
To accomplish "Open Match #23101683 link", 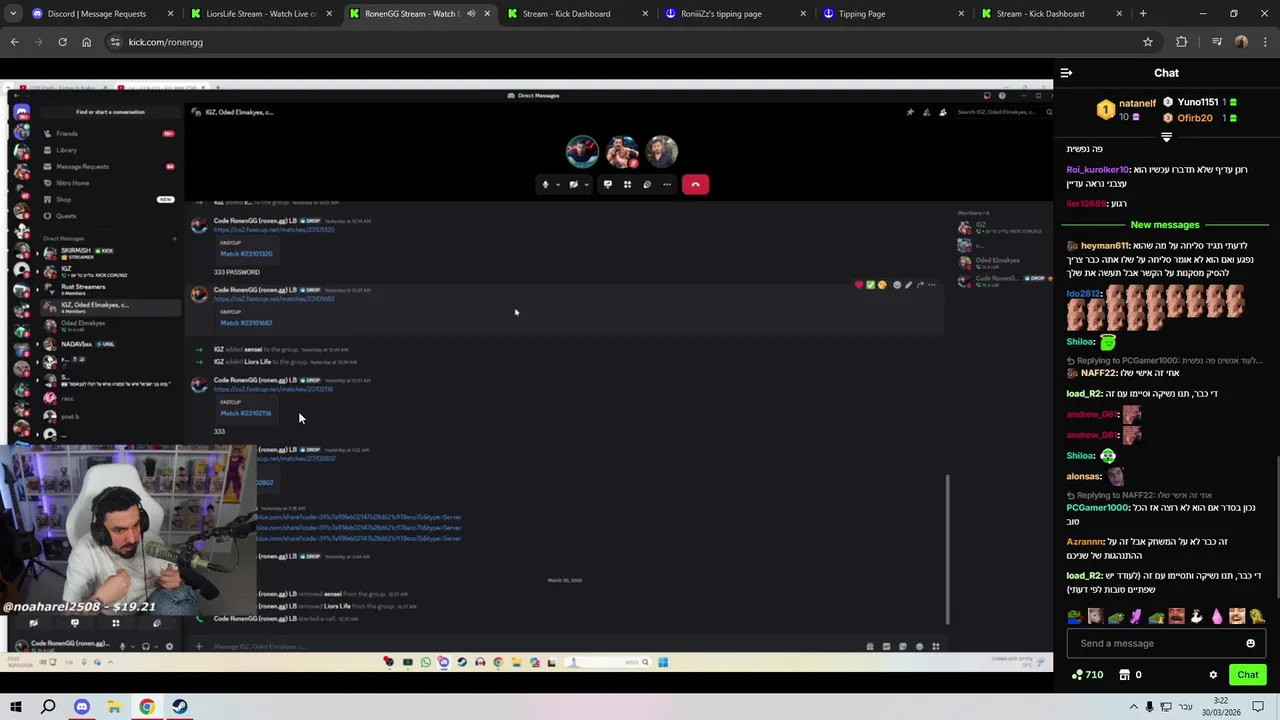I will click(x=246, y=323).
